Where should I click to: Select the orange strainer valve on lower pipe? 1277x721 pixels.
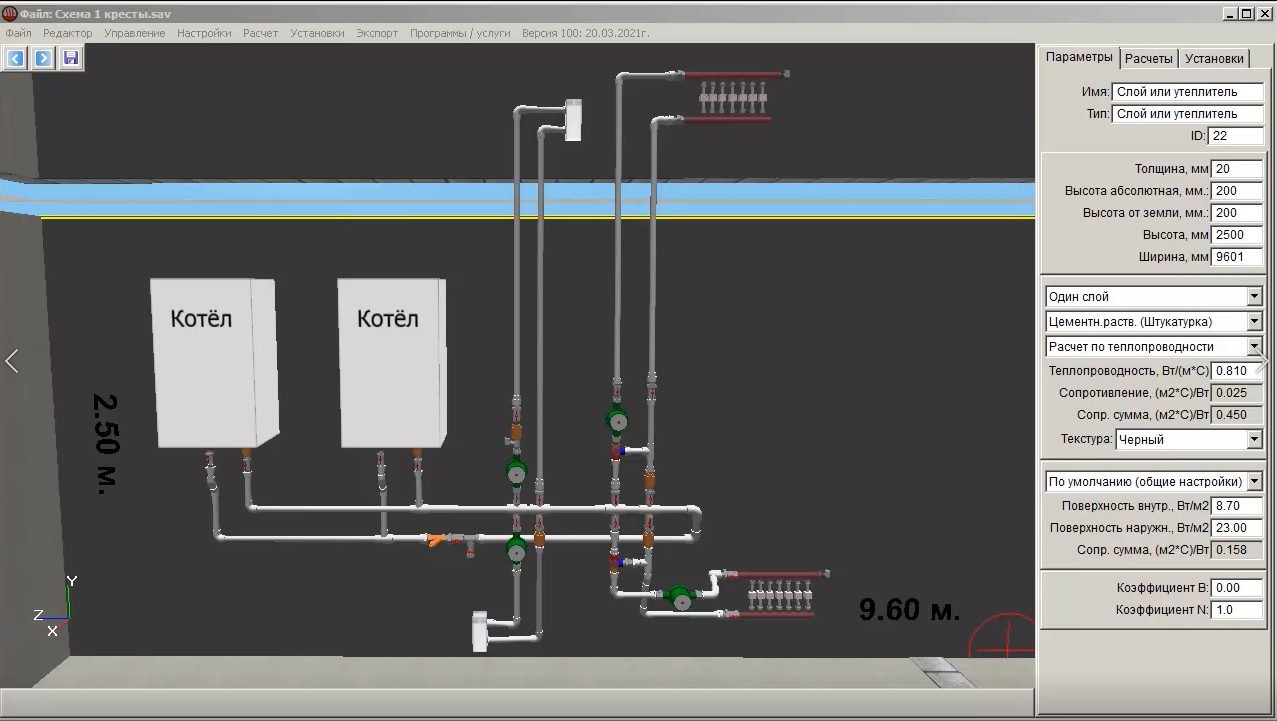click(437, 540)
